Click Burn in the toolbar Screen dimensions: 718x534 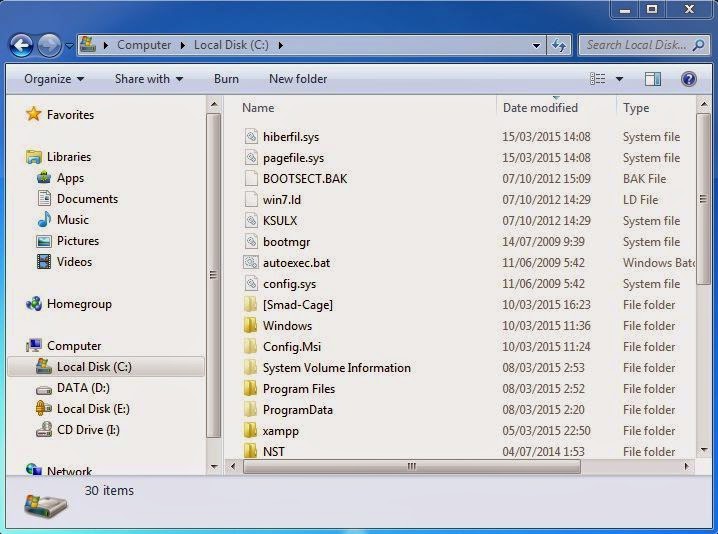point(226,79)
